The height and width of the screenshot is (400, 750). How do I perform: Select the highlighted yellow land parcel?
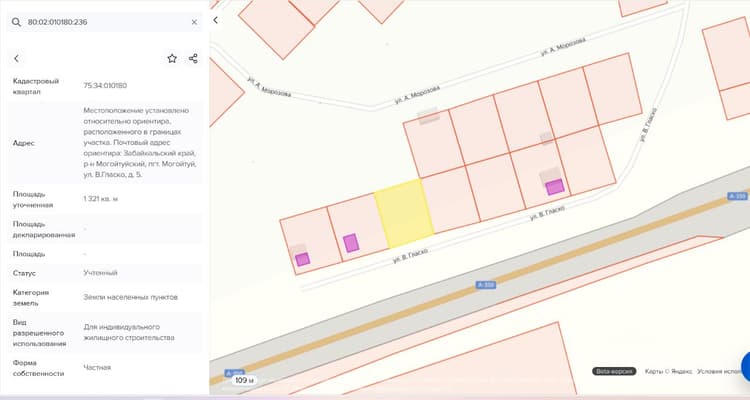point(404,213)
